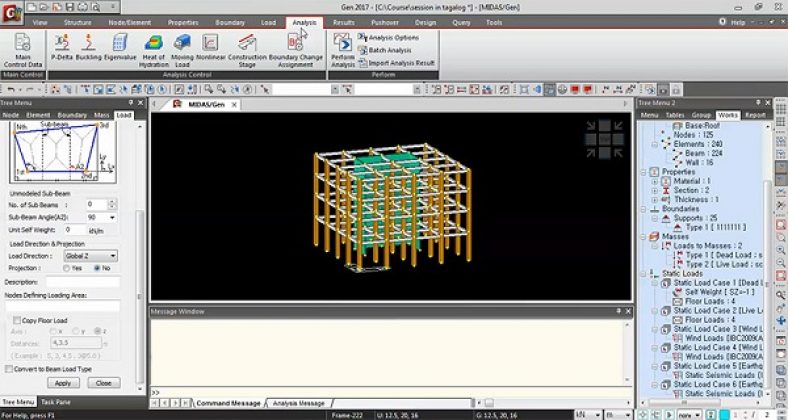Open Main Control Data
Viewport: 788px width, 420px height.
23,50
